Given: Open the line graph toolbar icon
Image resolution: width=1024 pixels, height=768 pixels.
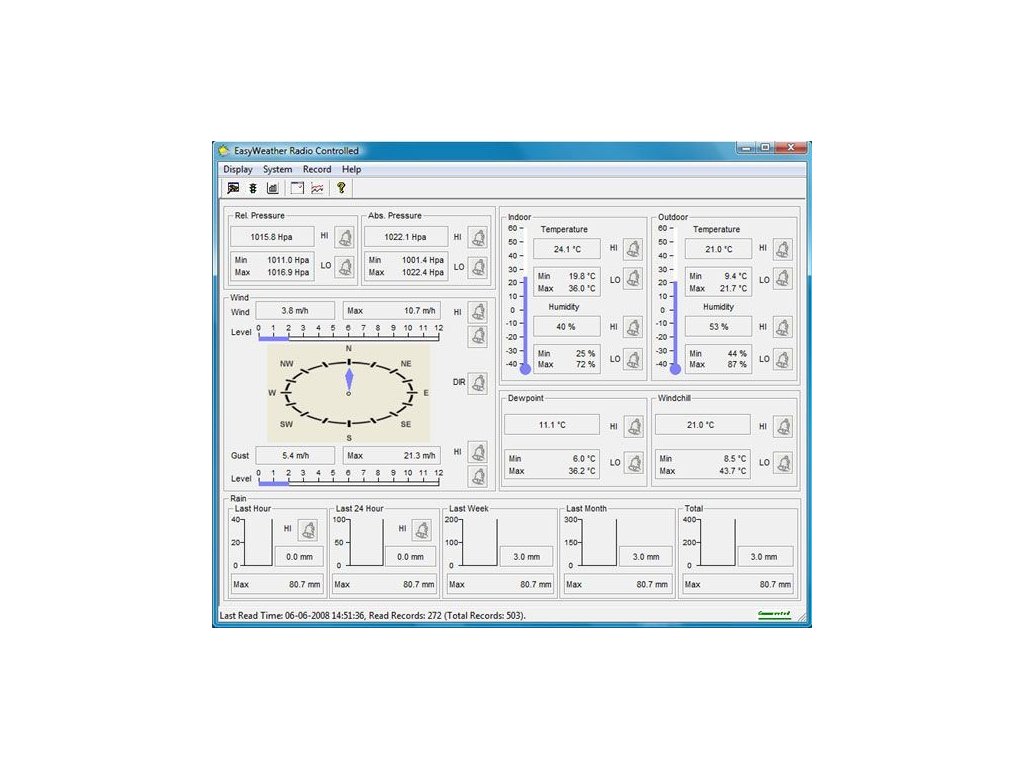Looking at the screenshot, I should (317, 187).
